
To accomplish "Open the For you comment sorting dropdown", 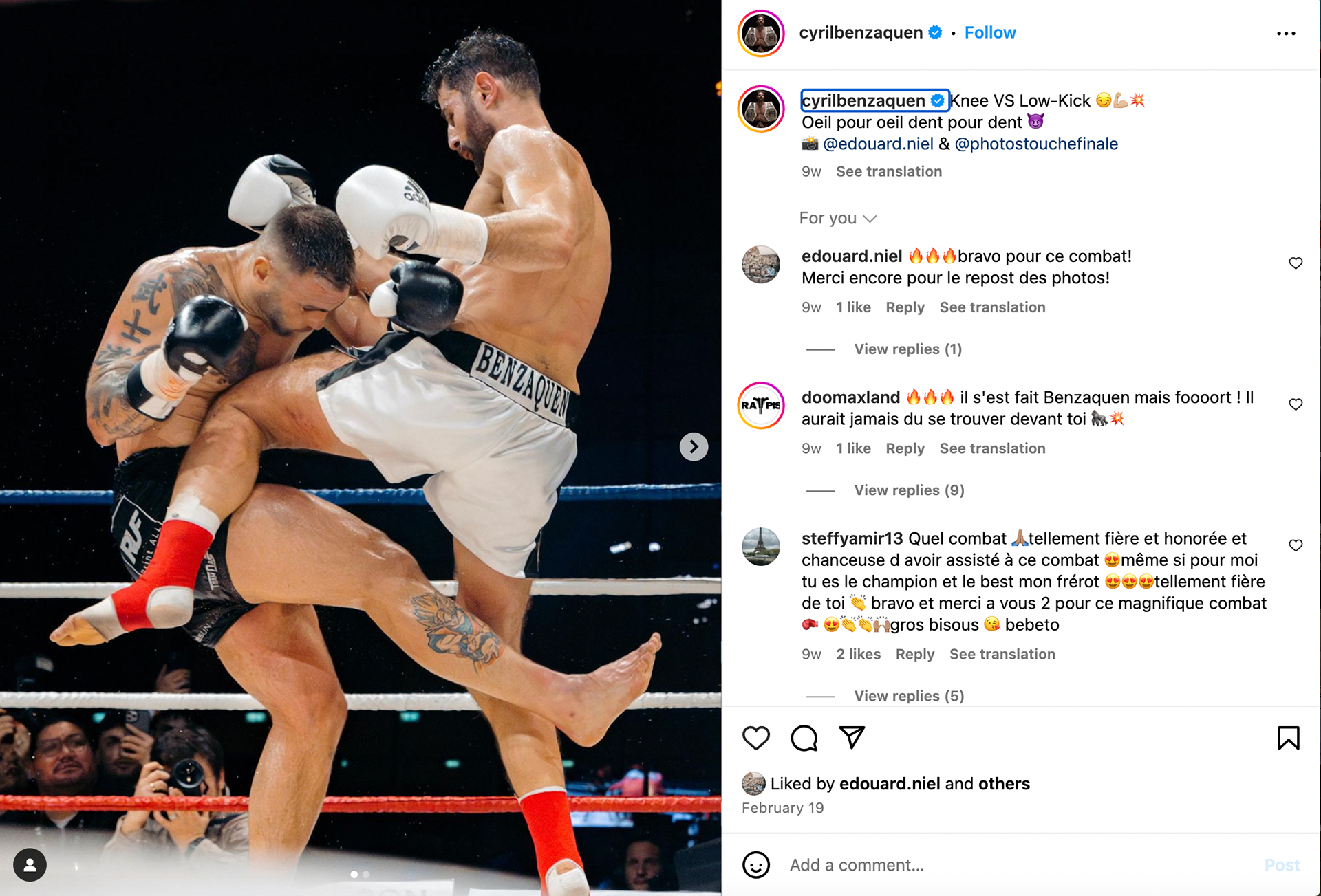I will pyautogui.click(x=837, y=218).
